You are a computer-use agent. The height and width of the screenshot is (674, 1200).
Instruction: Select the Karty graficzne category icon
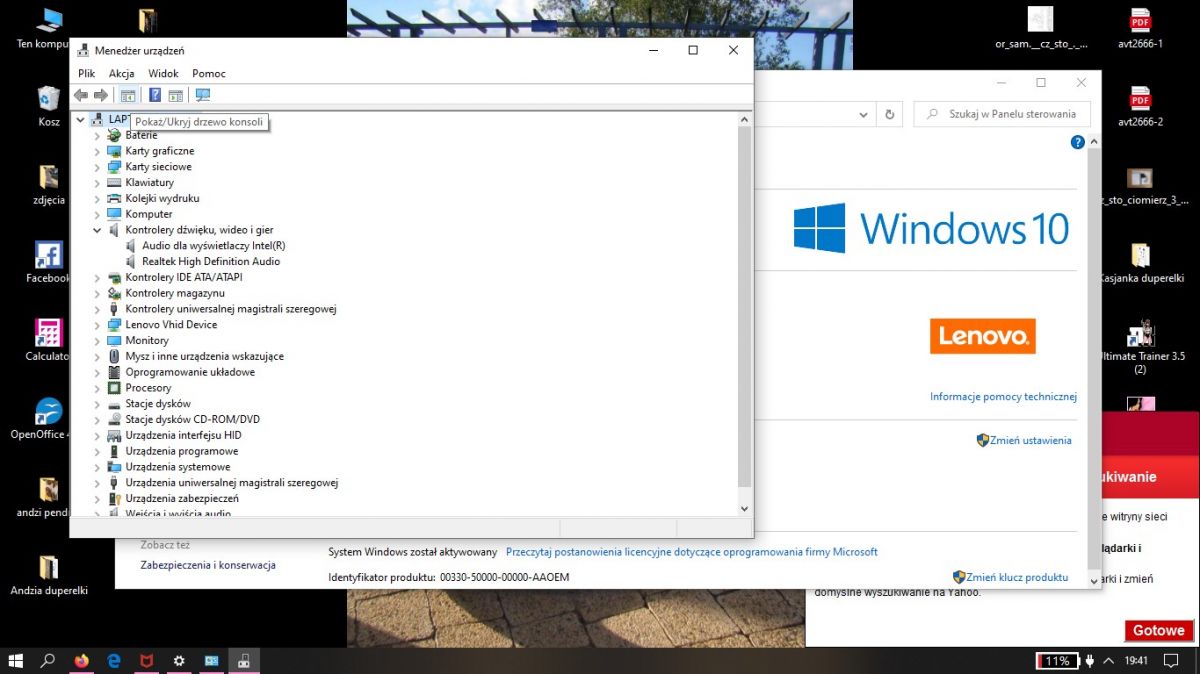click(114, 151)
